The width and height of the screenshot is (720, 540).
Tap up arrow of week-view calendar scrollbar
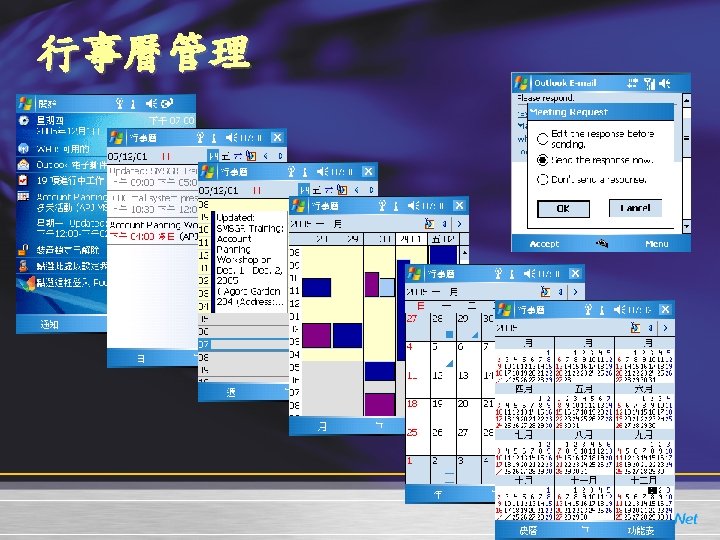pyautogui.click(x=464, y=253)
